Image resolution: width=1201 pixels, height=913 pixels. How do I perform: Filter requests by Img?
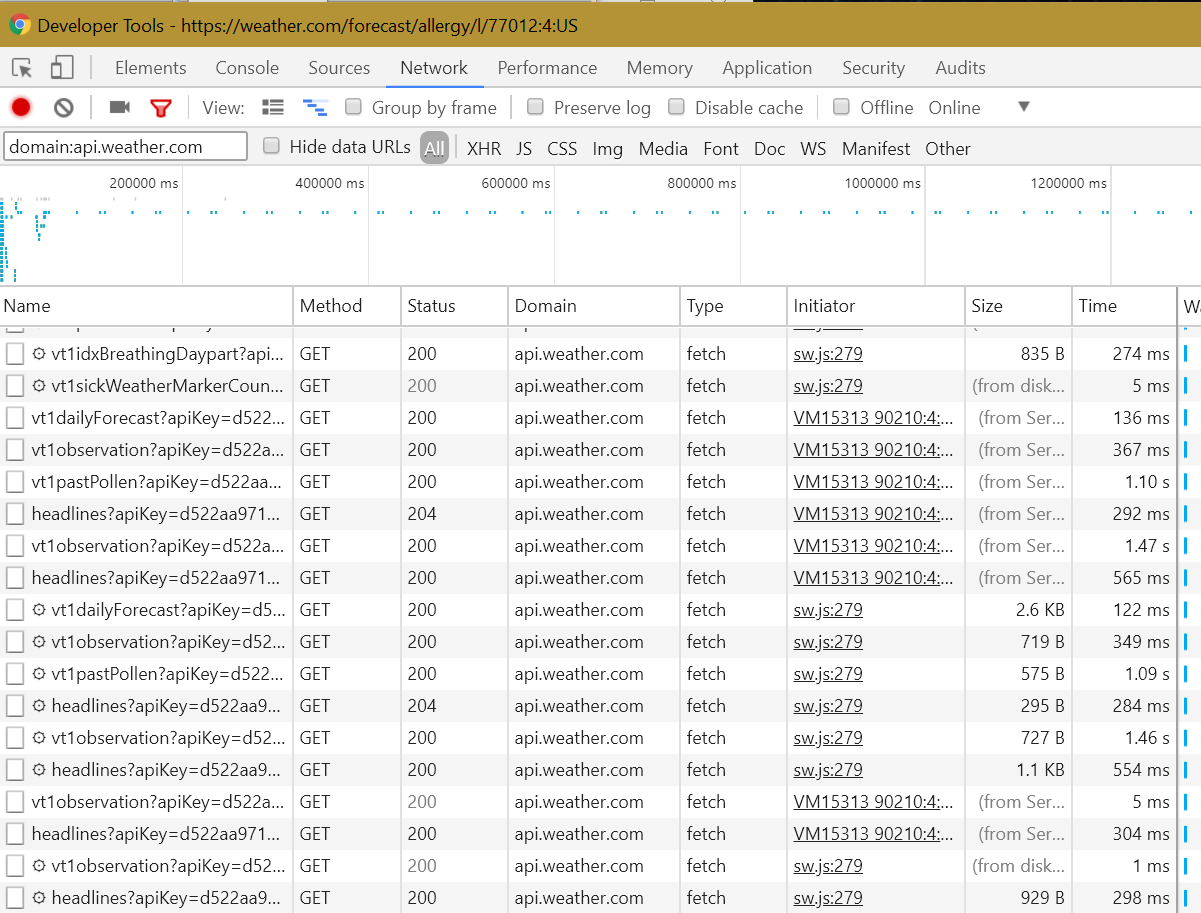click(608, 149)
